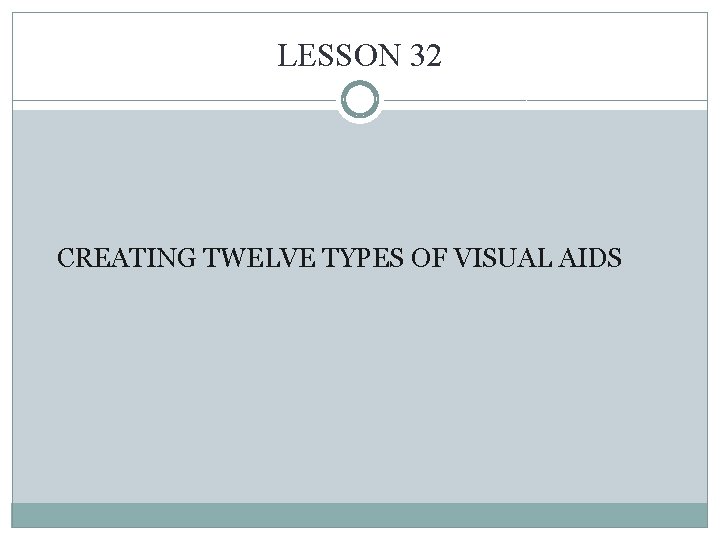Click gray area left of the word CREATING
This screenshot has width=720, height=540.
point(35,259)
